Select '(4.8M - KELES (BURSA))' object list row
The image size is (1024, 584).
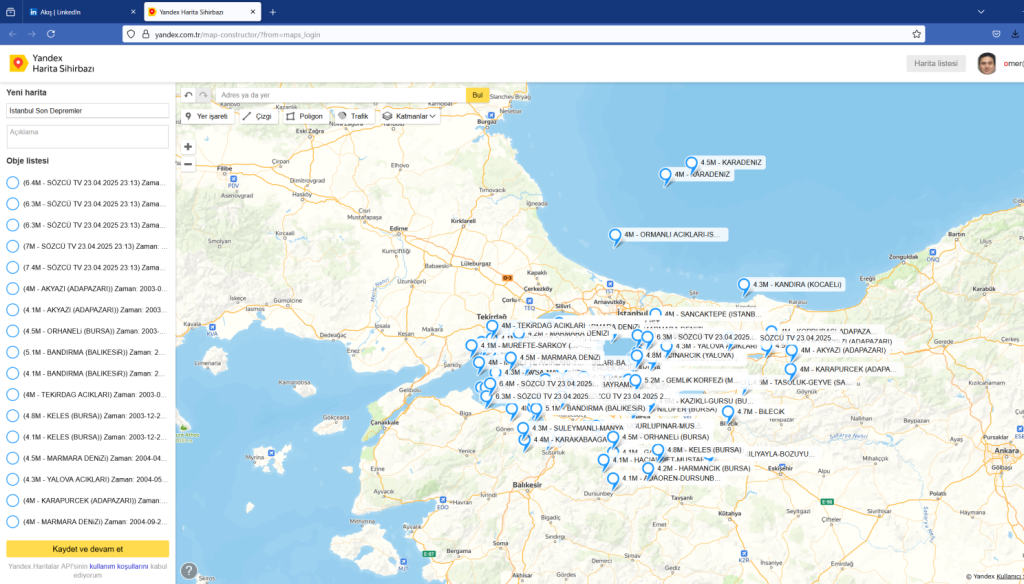click(x=88, y=415)
